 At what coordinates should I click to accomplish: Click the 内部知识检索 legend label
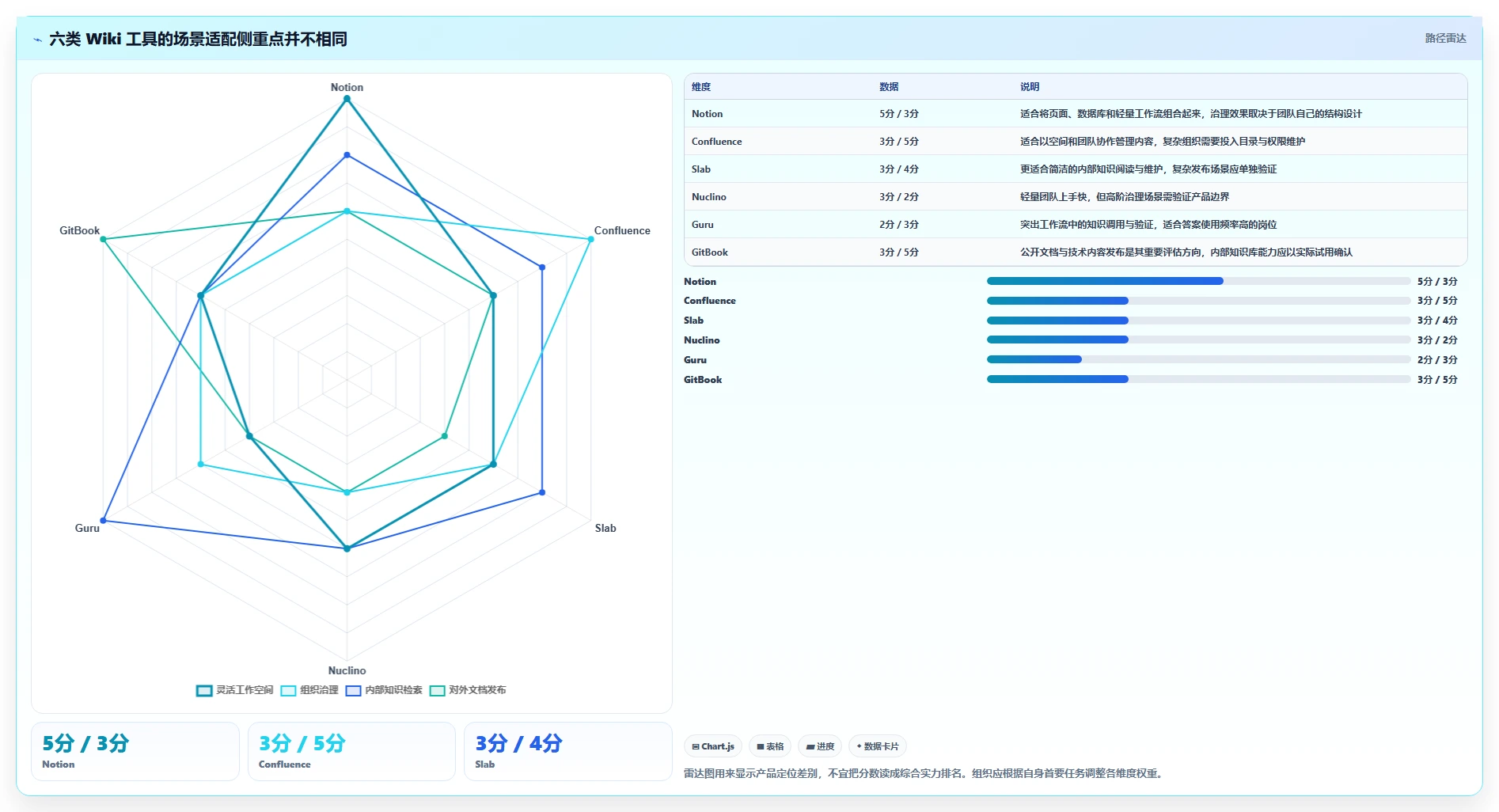[393, 690]
